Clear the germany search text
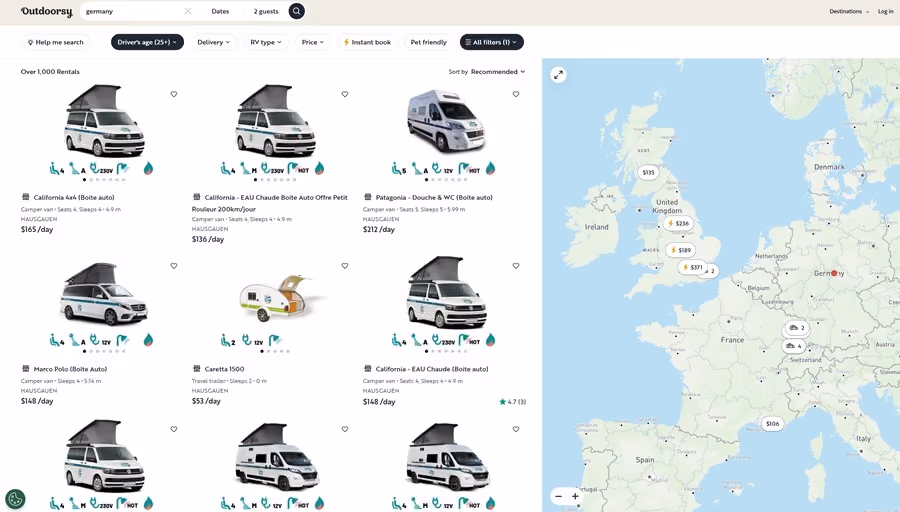The height and width of the screenshot is (512, 900). tap(188, 11)
